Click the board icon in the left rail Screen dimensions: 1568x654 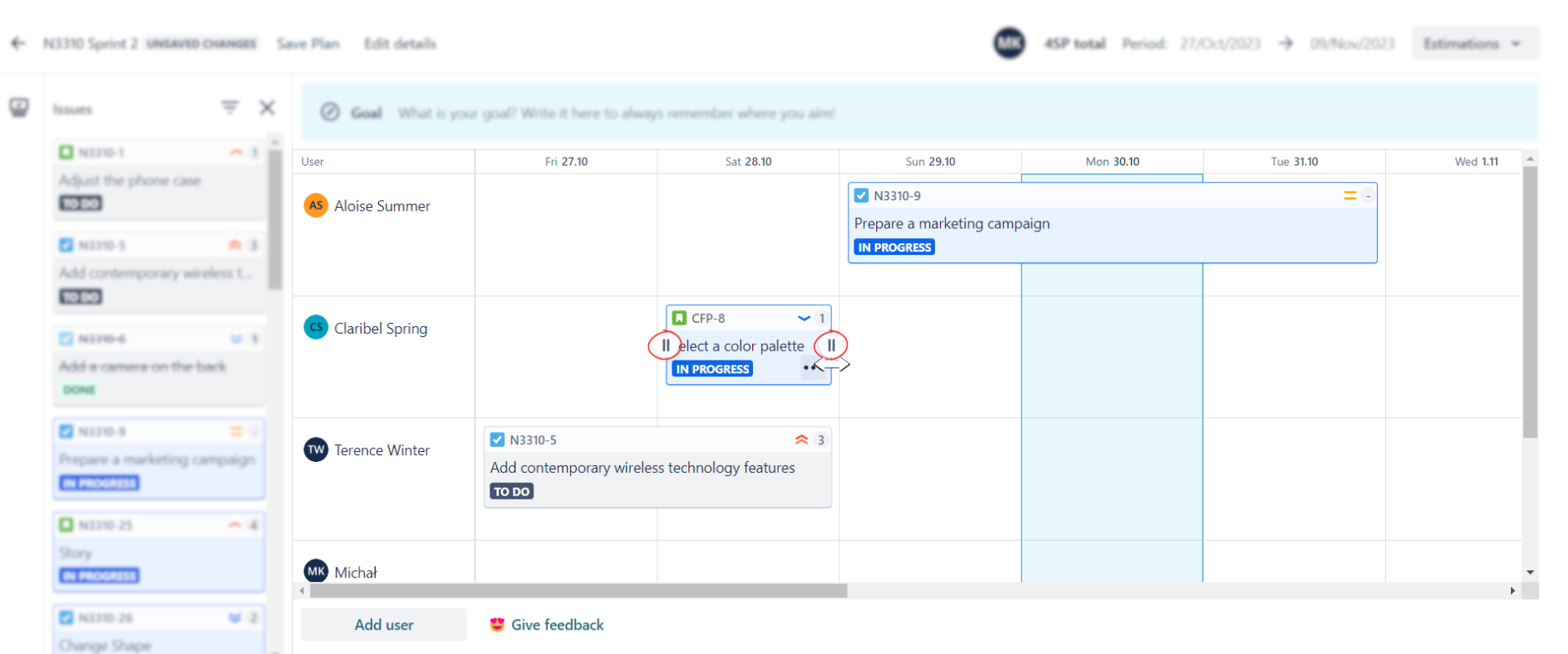pyautogui.click(x=18, y=107)
